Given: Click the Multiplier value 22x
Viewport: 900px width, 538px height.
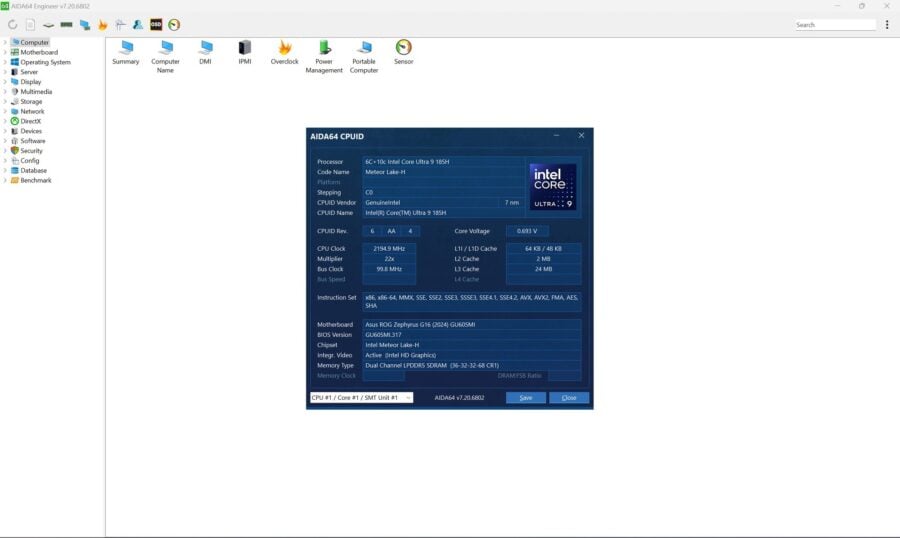Looking at the screenshot, I should 389,259.
